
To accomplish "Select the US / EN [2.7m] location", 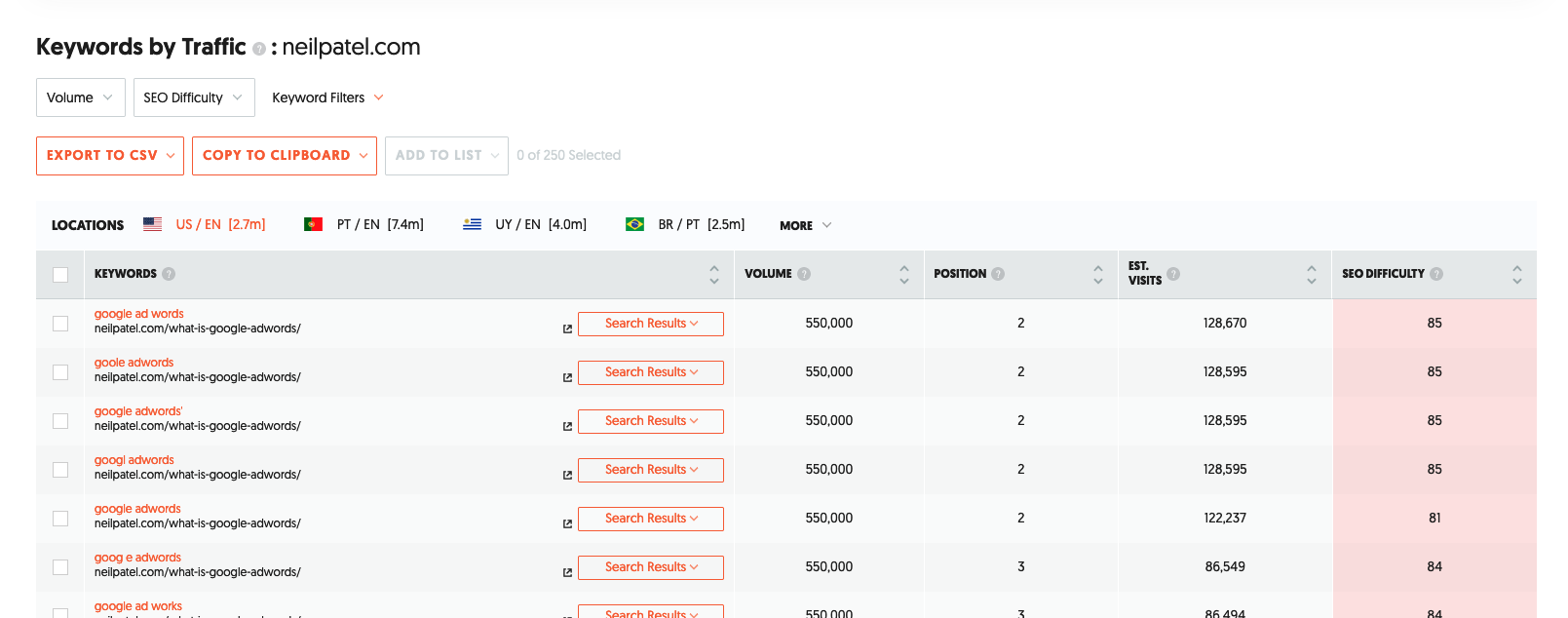I will click(x=220, y=224).
